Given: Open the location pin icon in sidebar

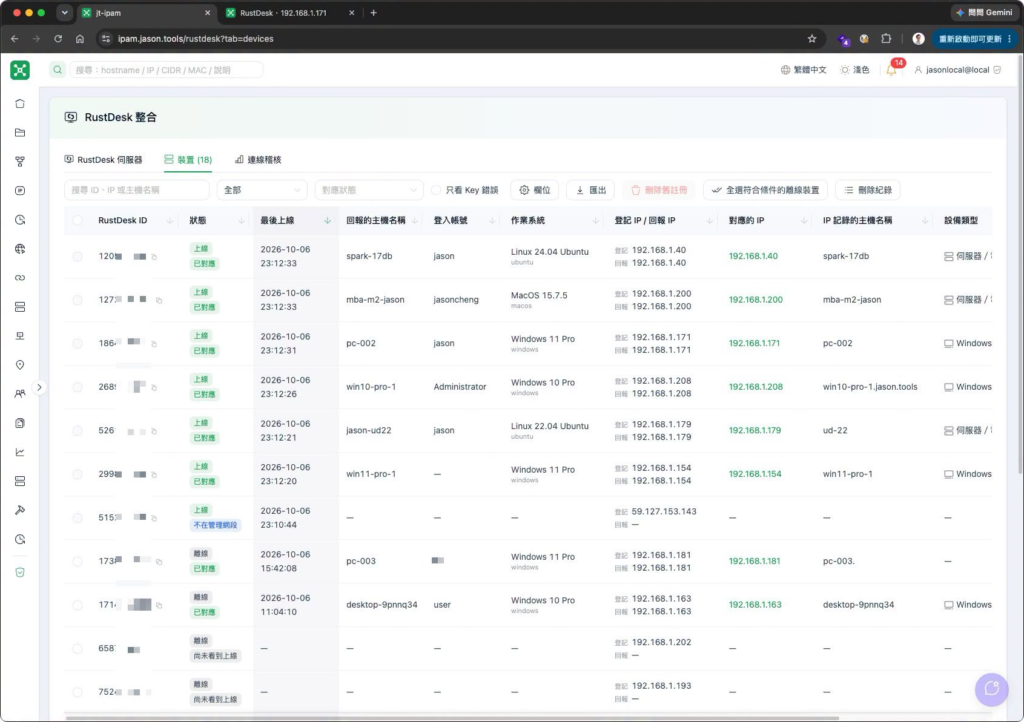Looking at the screenshot, I should 20,365.
